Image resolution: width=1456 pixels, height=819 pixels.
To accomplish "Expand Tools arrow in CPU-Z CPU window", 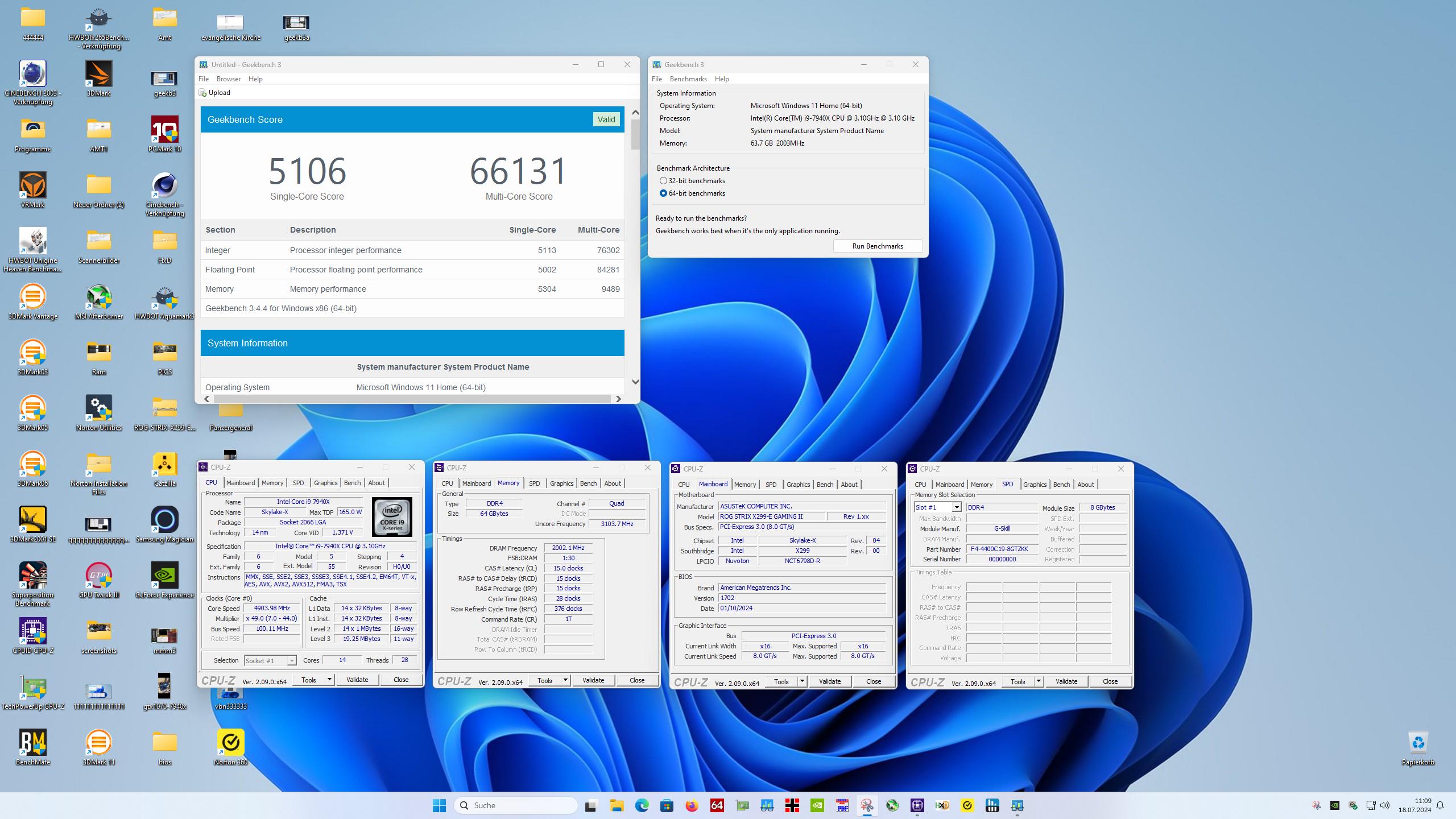I will point(329,680).
